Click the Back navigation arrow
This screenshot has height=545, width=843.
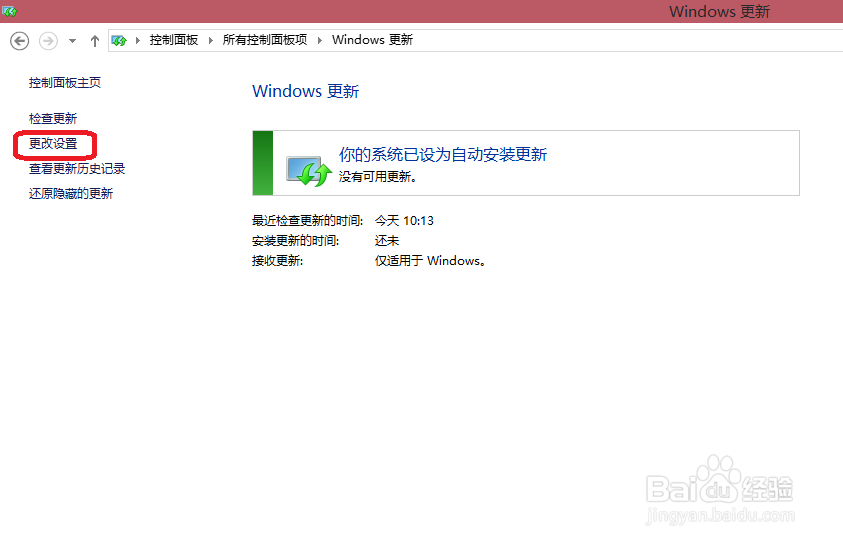click(19, 41)
